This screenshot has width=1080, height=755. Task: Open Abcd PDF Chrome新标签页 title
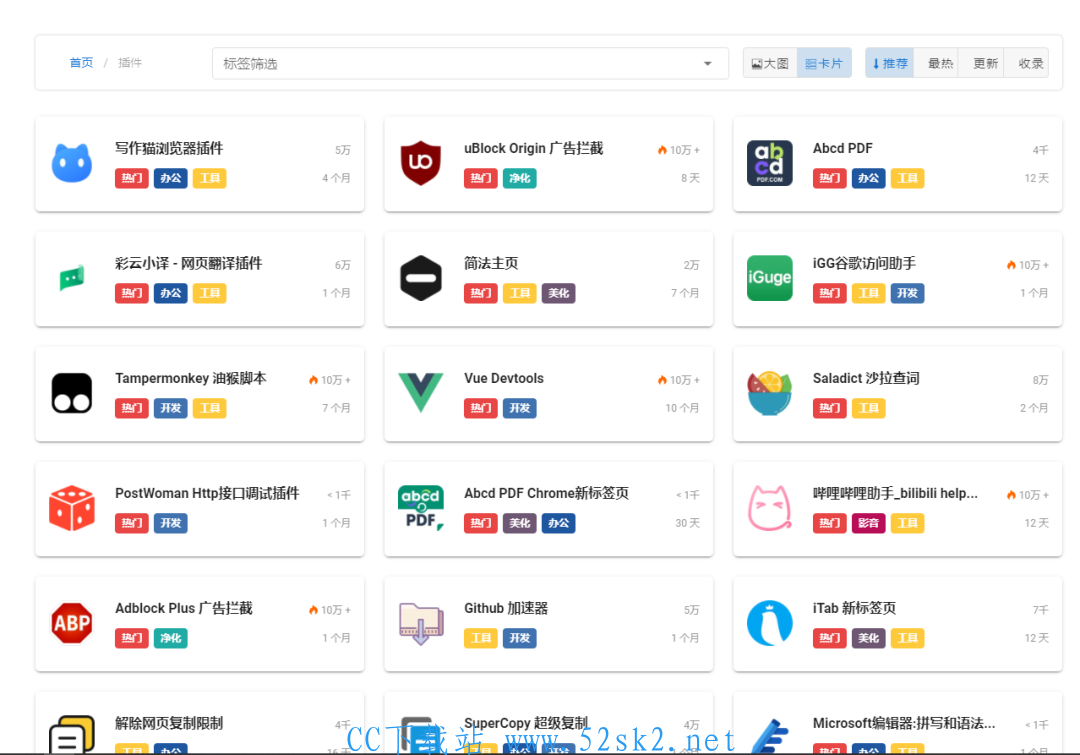click(546, 493)
